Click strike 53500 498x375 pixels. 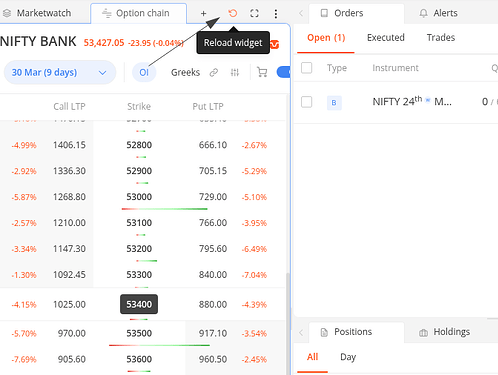coord(139,333)
